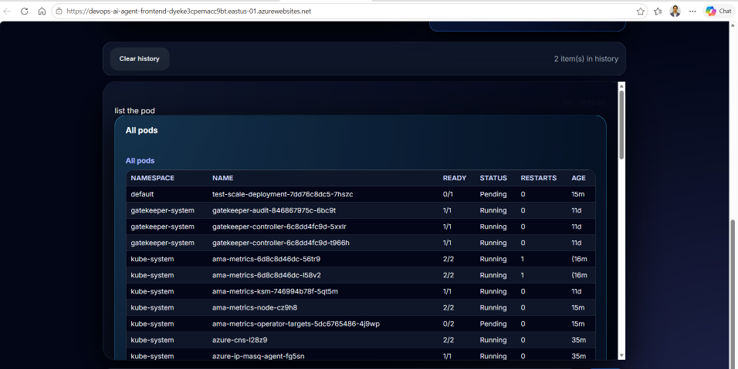The width and height of the screenshot is (738, 369).
Task: Open the browser profile avatar
Action: tap(675, 11)
